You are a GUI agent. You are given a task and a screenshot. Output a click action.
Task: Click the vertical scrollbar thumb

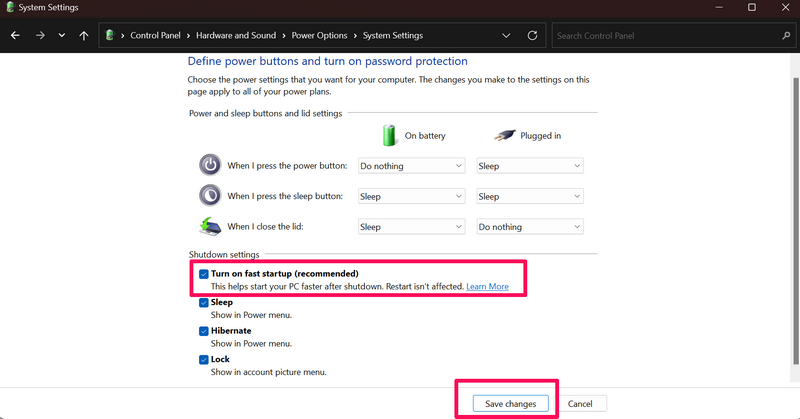click(x=796, y=220)
